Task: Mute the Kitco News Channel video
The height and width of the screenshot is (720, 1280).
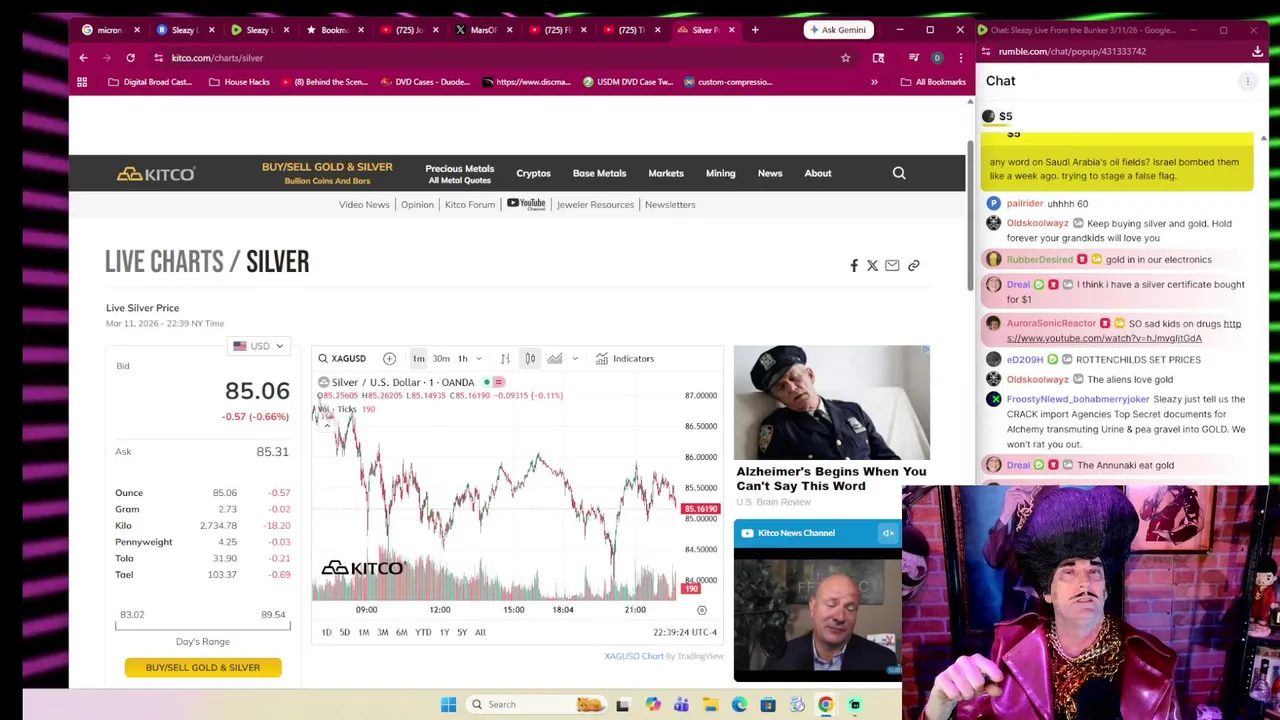Action: [x=887, y=533]
